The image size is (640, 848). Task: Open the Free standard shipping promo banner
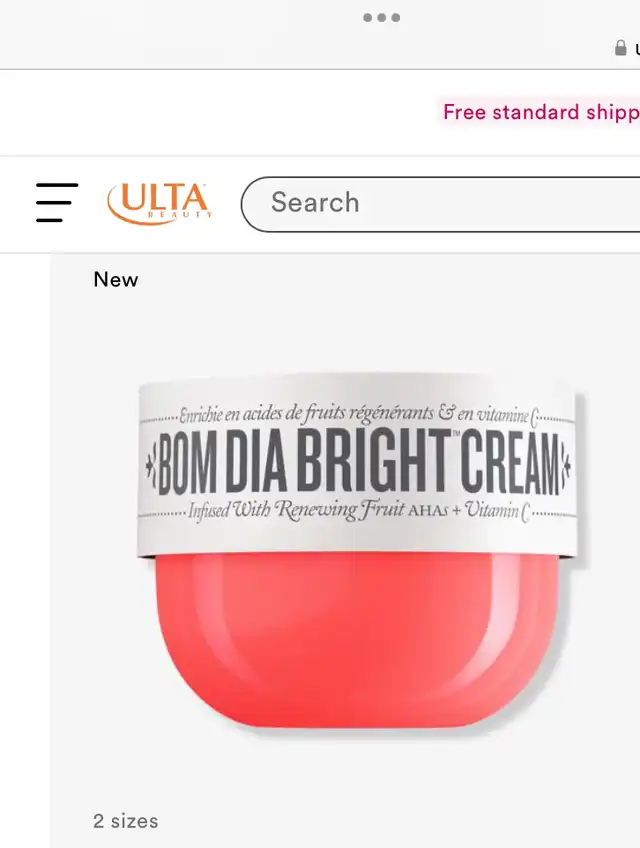coord(541,112)
